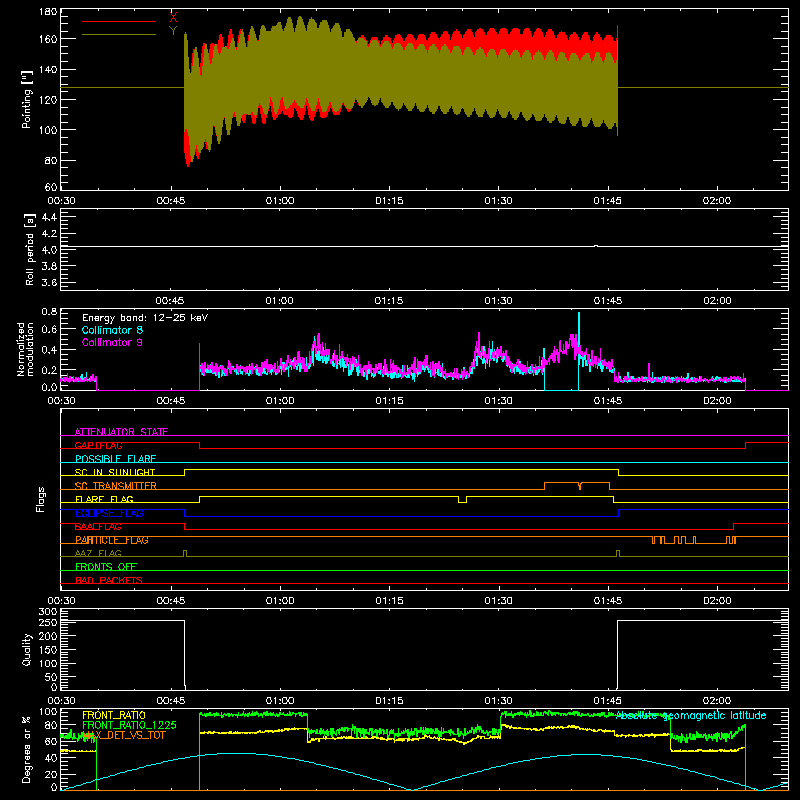Select the SC_IN_SUNLIGHT flag label
The width and height of the screenshot is (800, 800).
coord(115,472)
